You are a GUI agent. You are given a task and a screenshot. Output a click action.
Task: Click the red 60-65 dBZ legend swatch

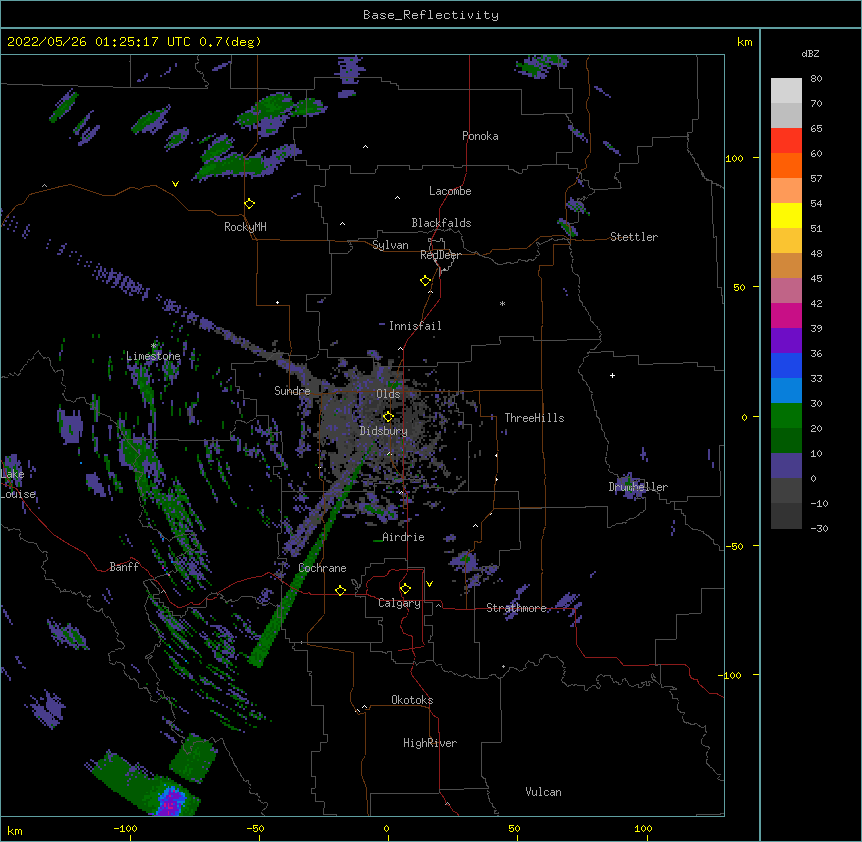(x=786, y=141)
